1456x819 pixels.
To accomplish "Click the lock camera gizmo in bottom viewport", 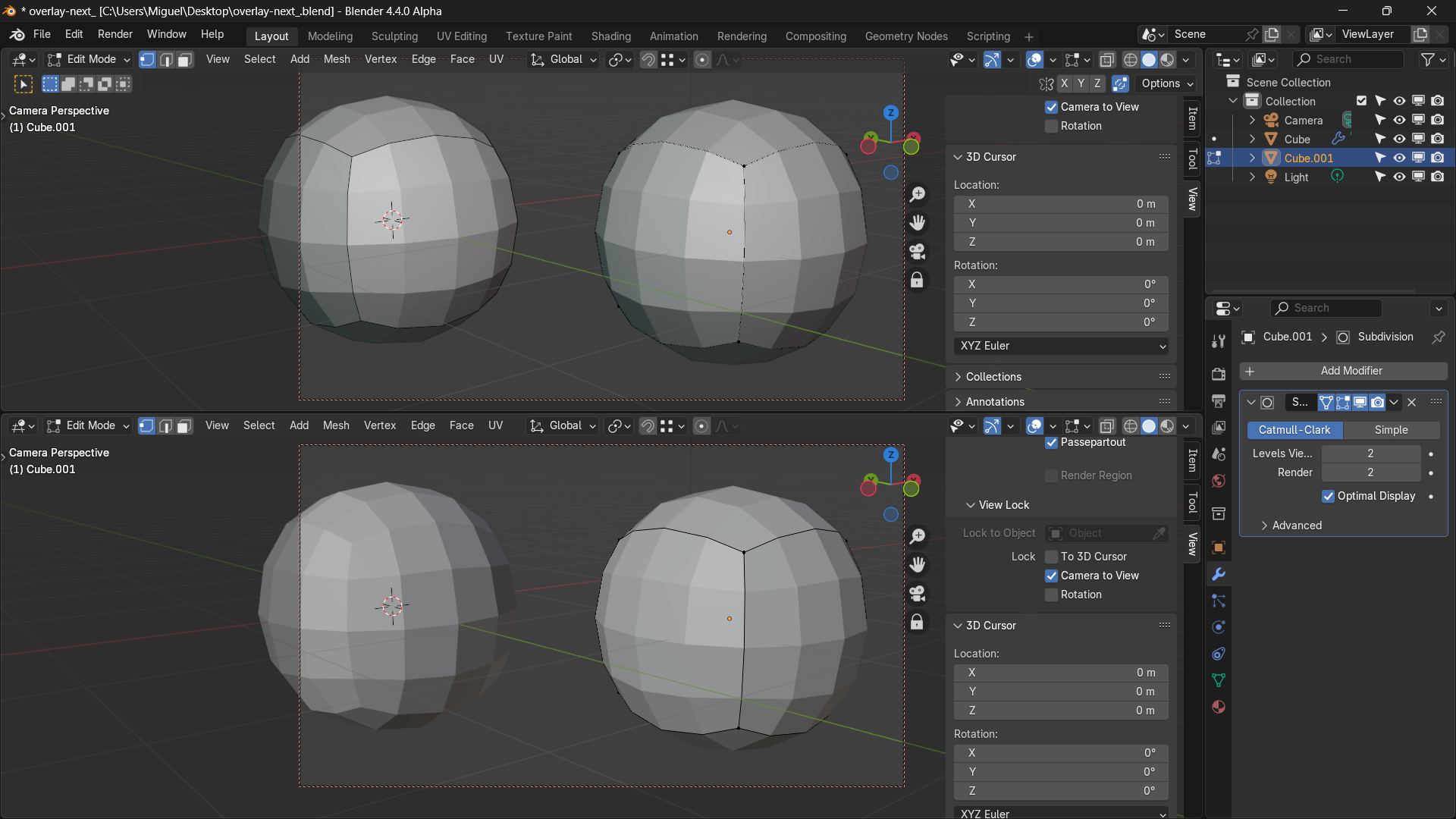I will (x=918, y=622).
